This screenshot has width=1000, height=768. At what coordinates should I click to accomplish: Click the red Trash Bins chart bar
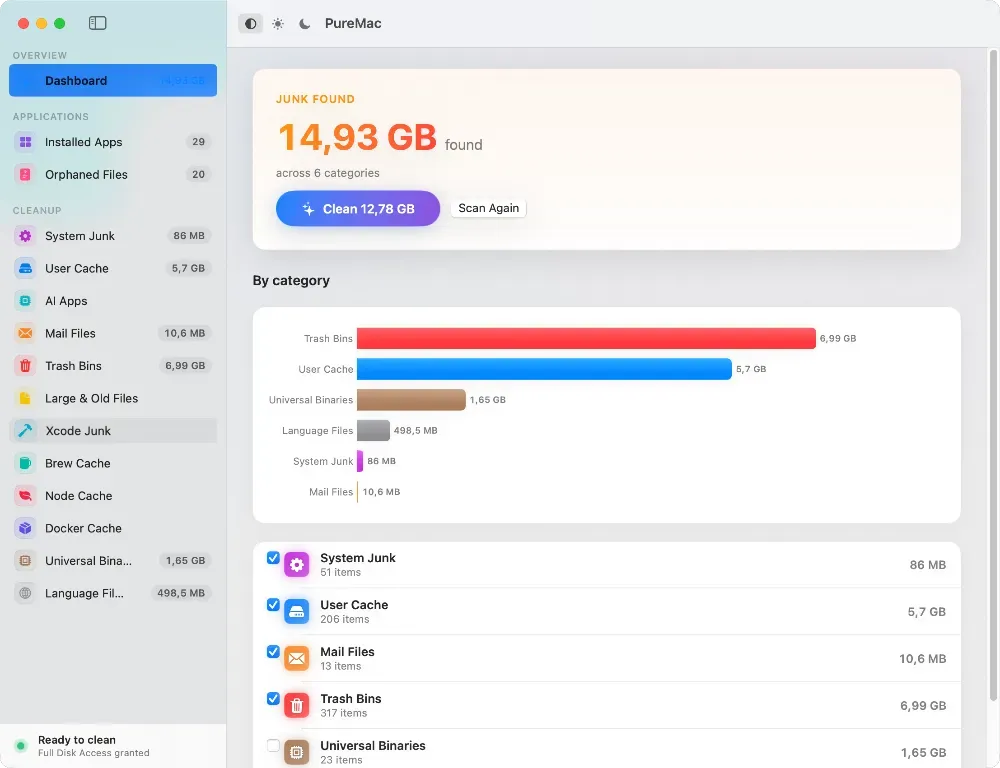coord(586,338)
